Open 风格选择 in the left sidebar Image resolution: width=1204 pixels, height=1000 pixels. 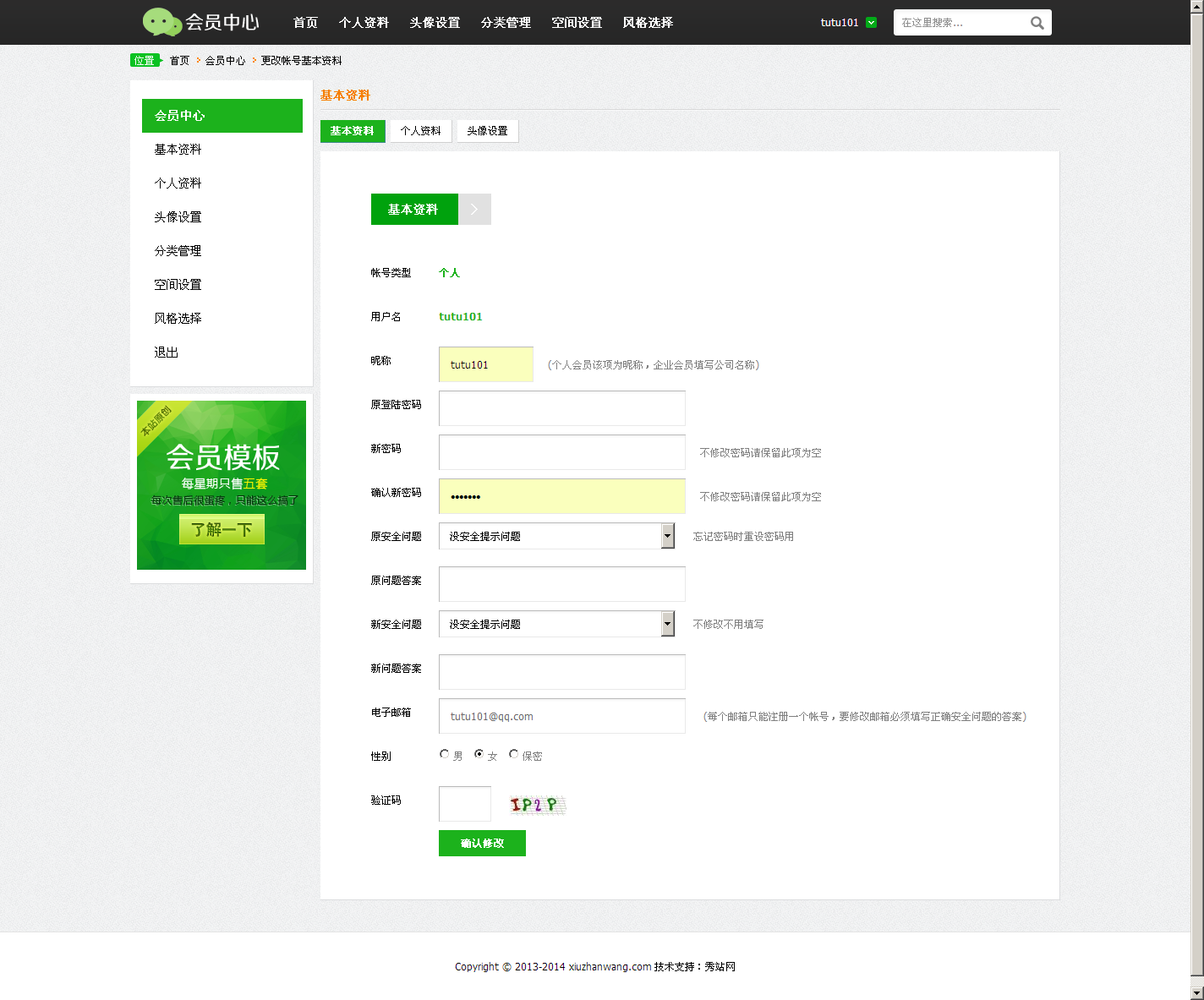tap(178, 319)
